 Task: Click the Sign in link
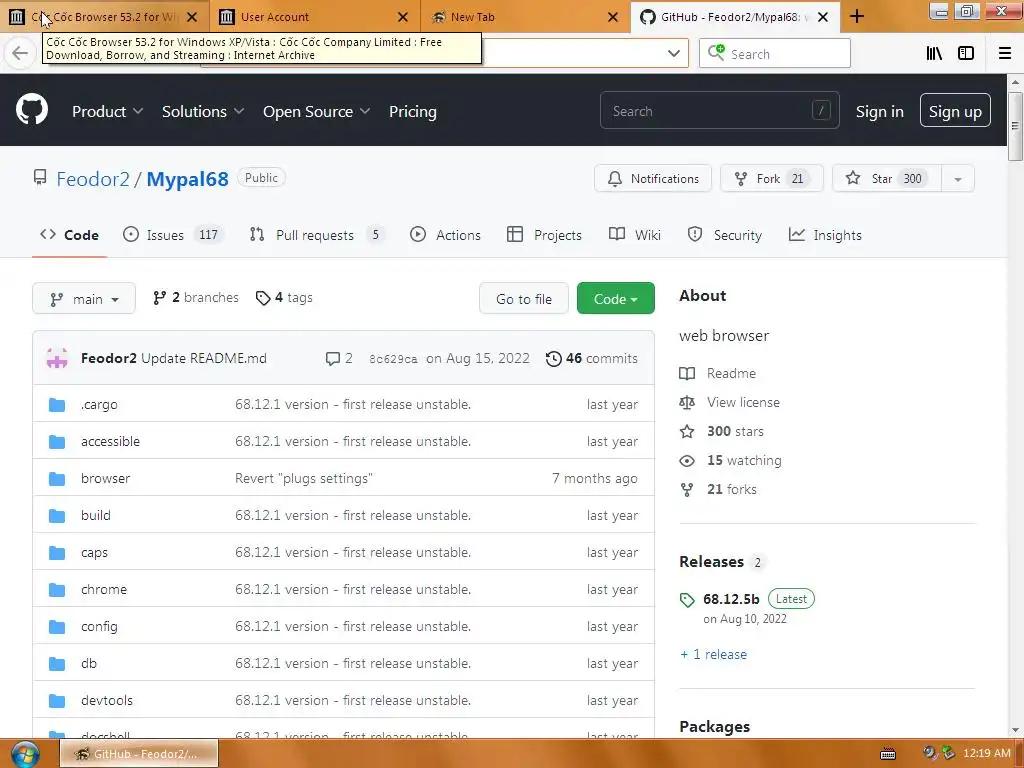879,112
